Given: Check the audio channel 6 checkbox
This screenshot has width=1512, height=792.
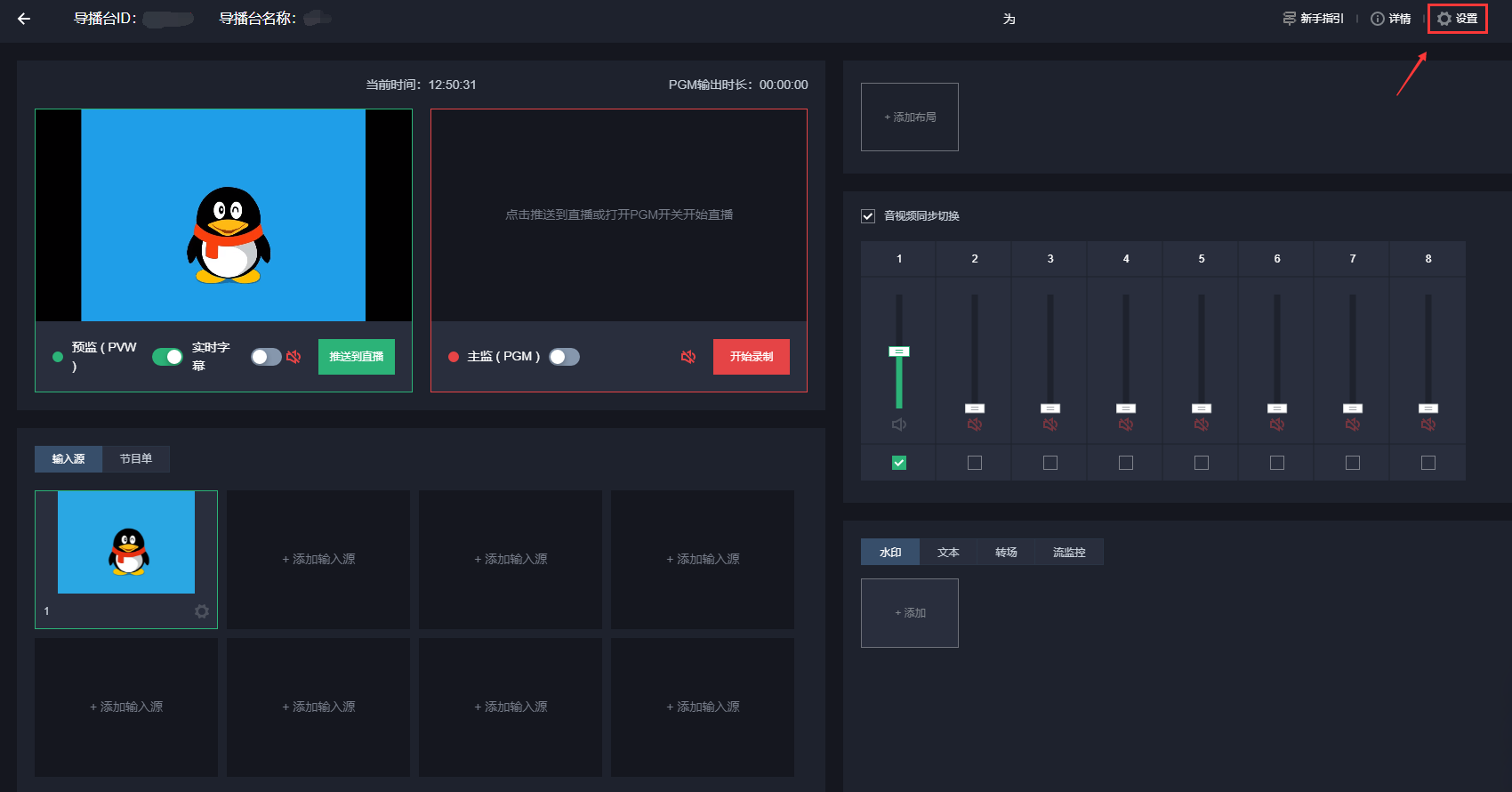Looking at the screenshot, I should pos(1277,463).
